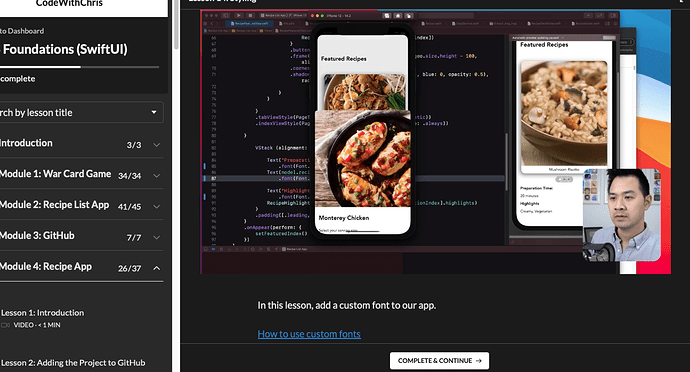
Task: Click the video camera icon under Lesson 1
Action: click(x=5, y=325)
